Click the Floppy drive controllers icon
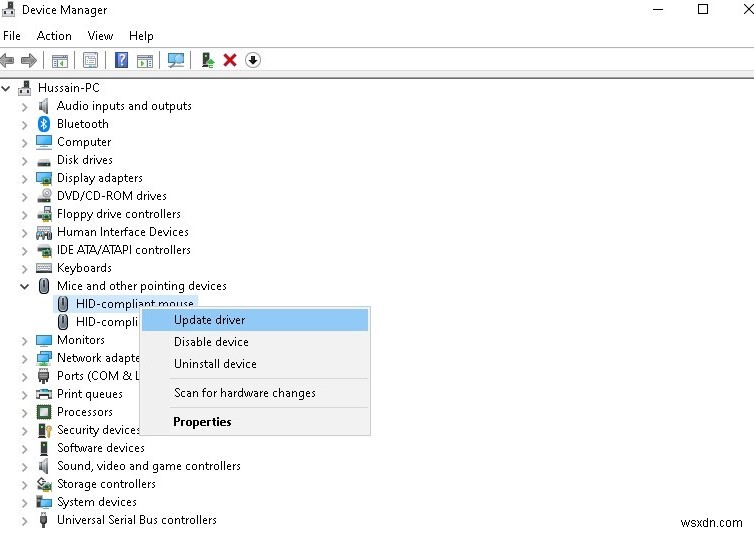The height and width of the screenshot is (533, 754). 44,214
